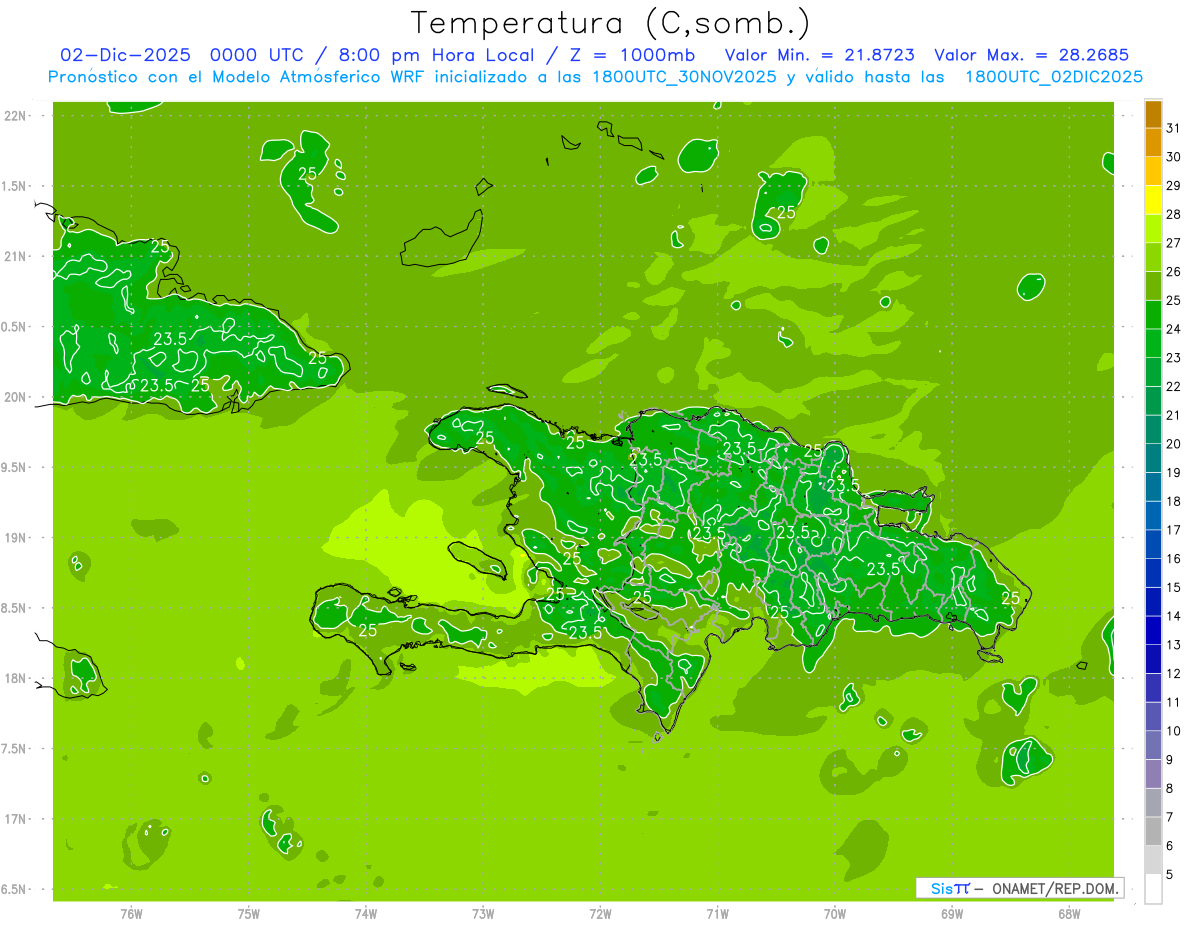Click 'Valor Max. = 28.2685' text

tap(1031, 55)
